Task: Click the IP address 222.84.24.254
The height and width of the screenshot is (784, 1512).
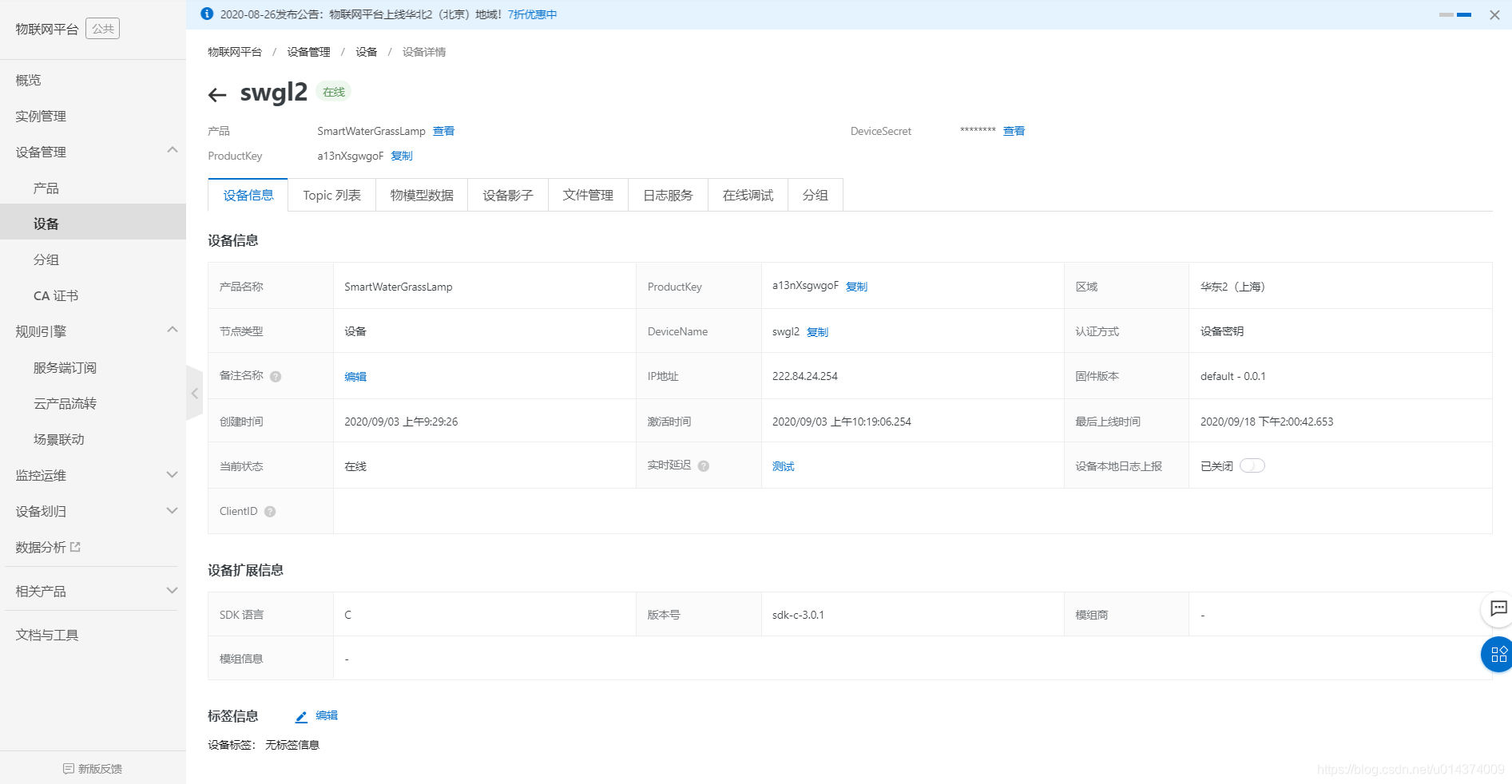Action: coord(805,376)
